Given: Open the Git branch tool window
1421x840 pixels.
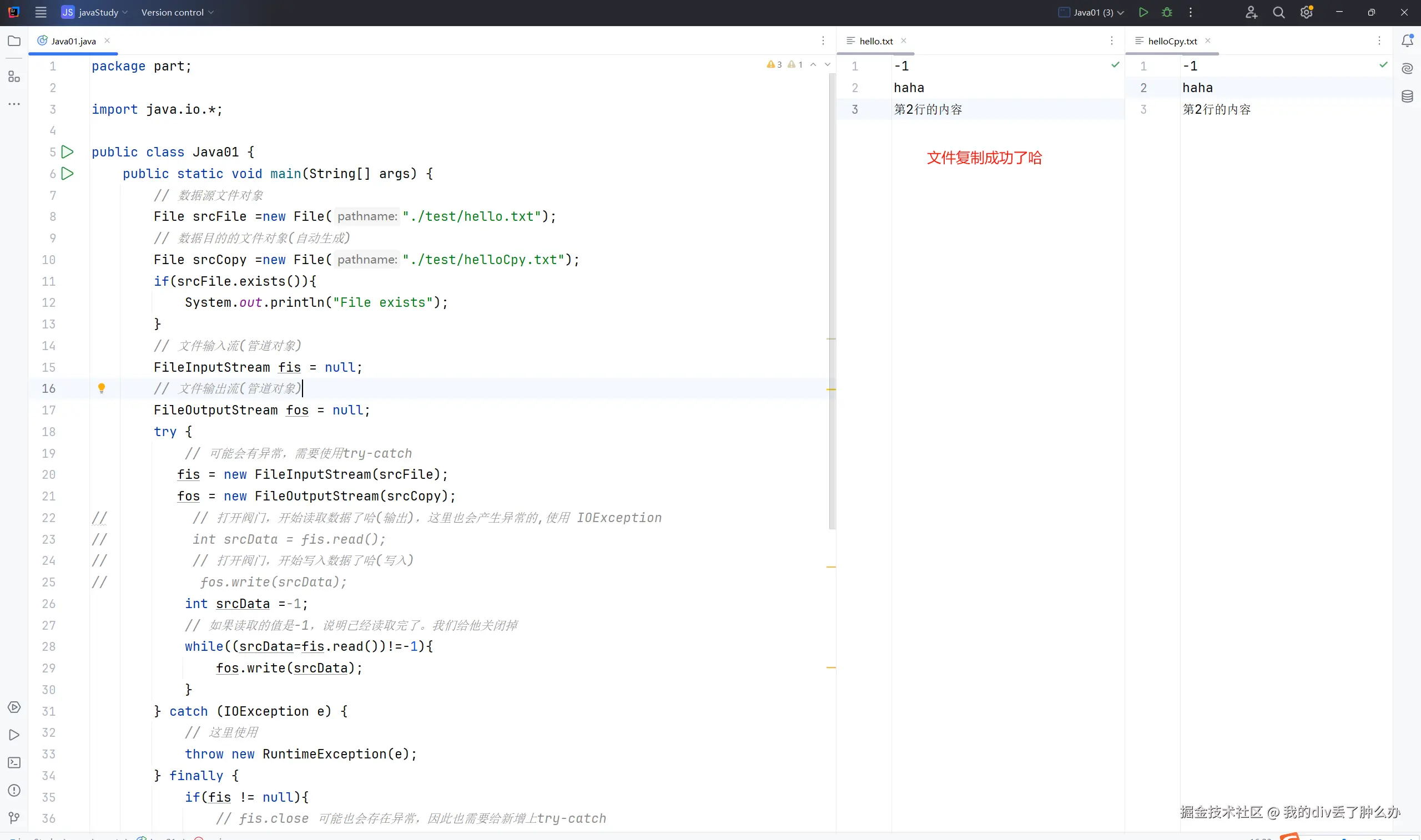Looking at the screenshot, I should (x=14, y=817).
